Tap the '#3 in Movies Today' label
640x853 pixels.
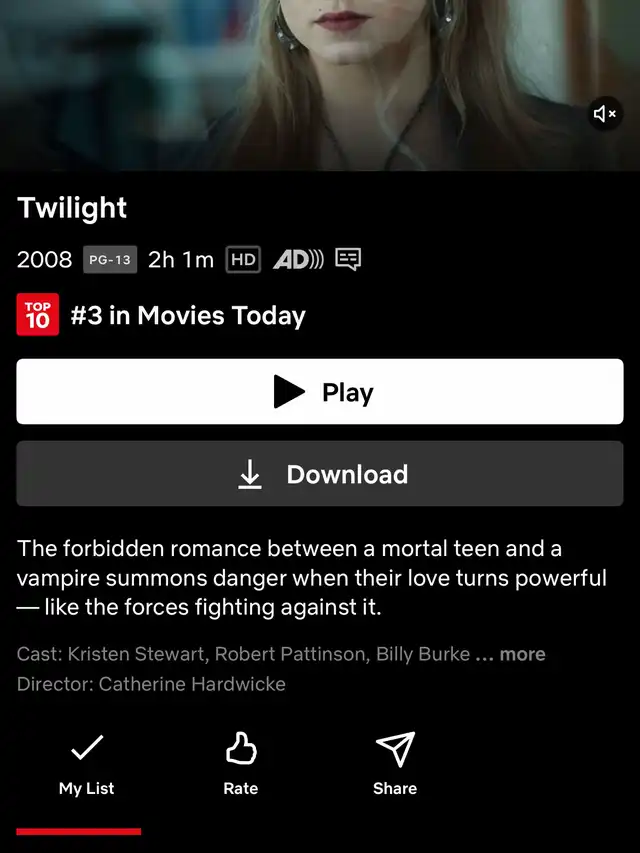pyautogui.click(x=188, y=316)
